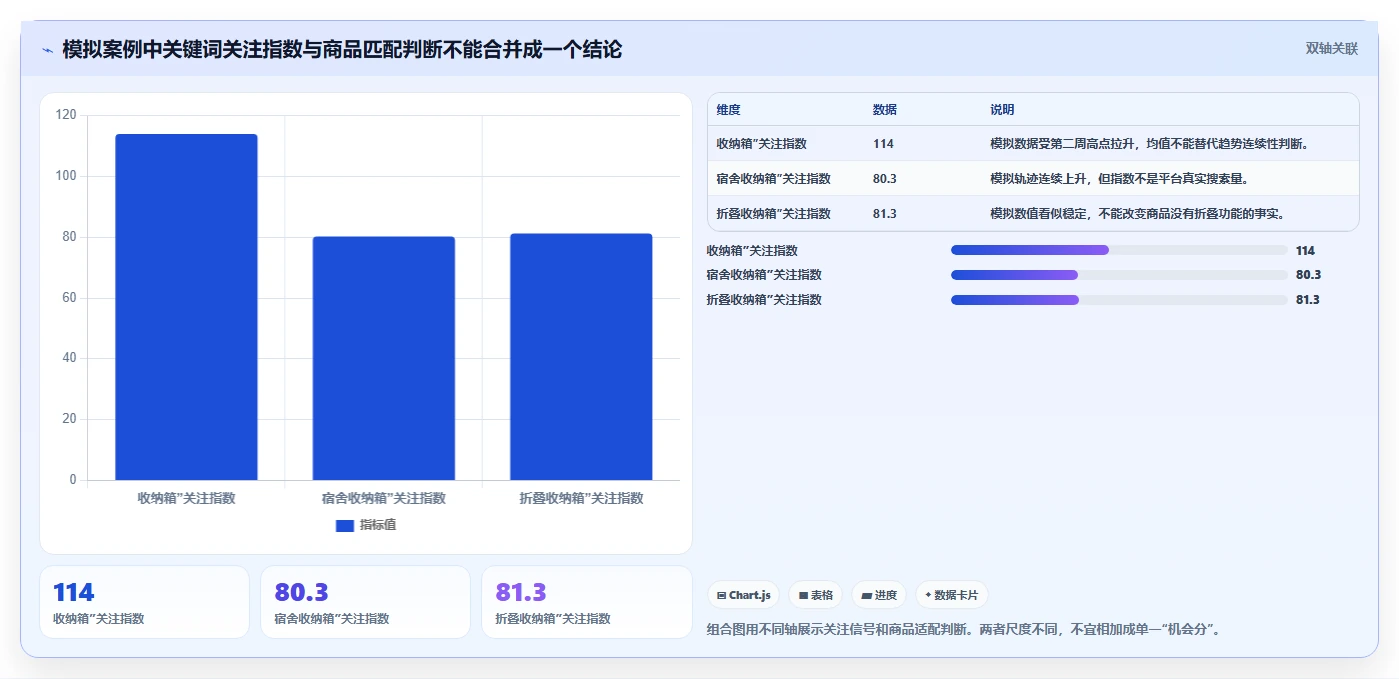Click the 折叠收纳箱 chart bar

click(x=581, y=357)
